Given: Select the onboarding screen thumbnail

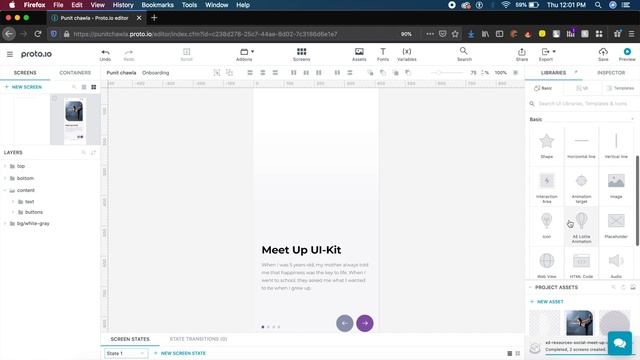Looking at the screenshot, I should tap(74, 120).
